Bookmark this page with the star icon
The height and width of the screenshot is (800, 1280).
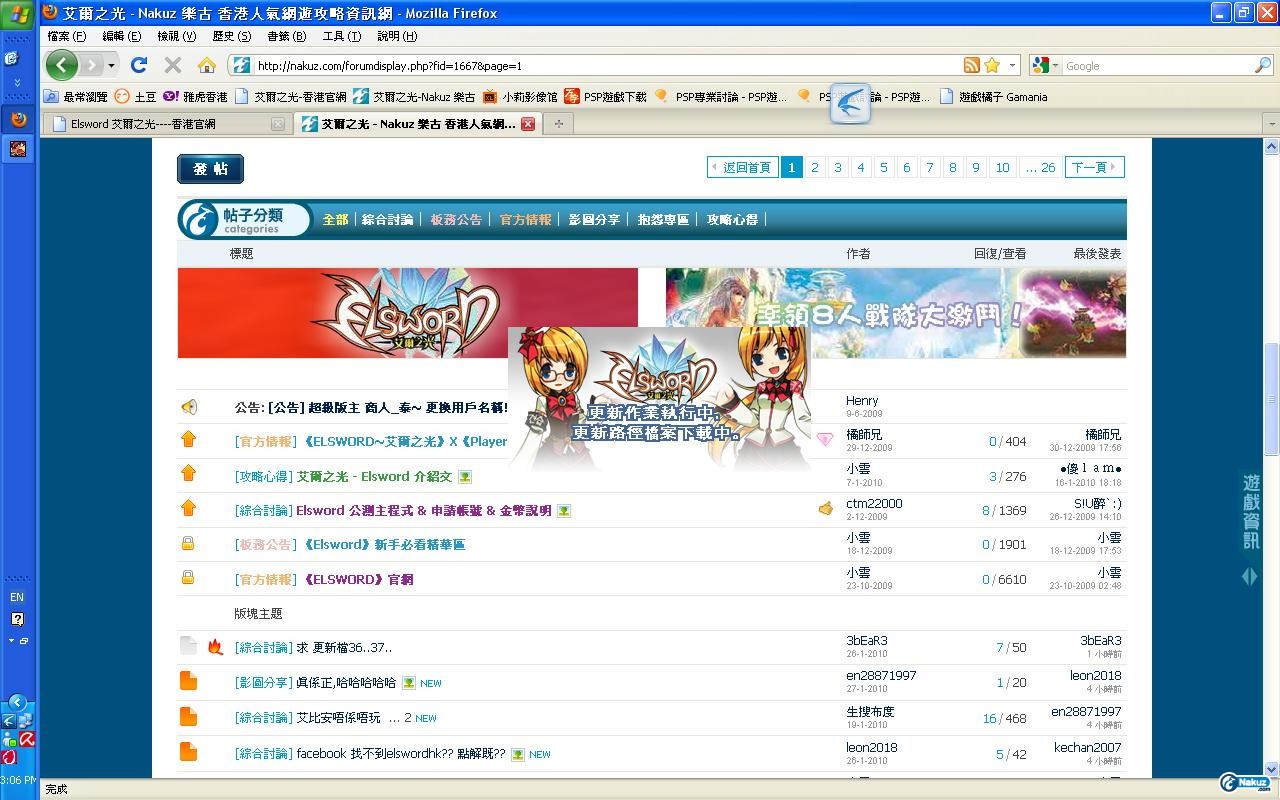[992, 65]
